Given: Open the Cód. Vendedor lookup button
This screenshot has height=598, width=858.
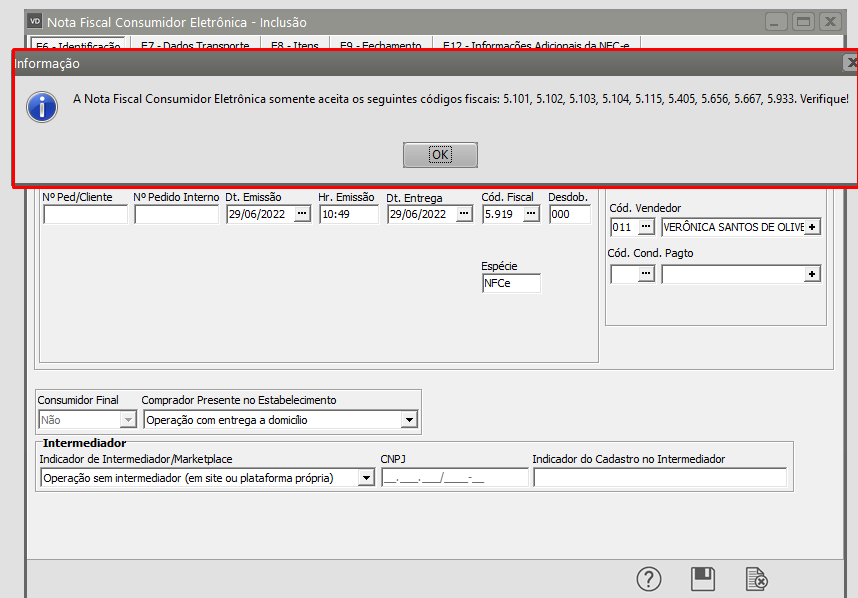Looking at the screenshot, I should 646,227.
